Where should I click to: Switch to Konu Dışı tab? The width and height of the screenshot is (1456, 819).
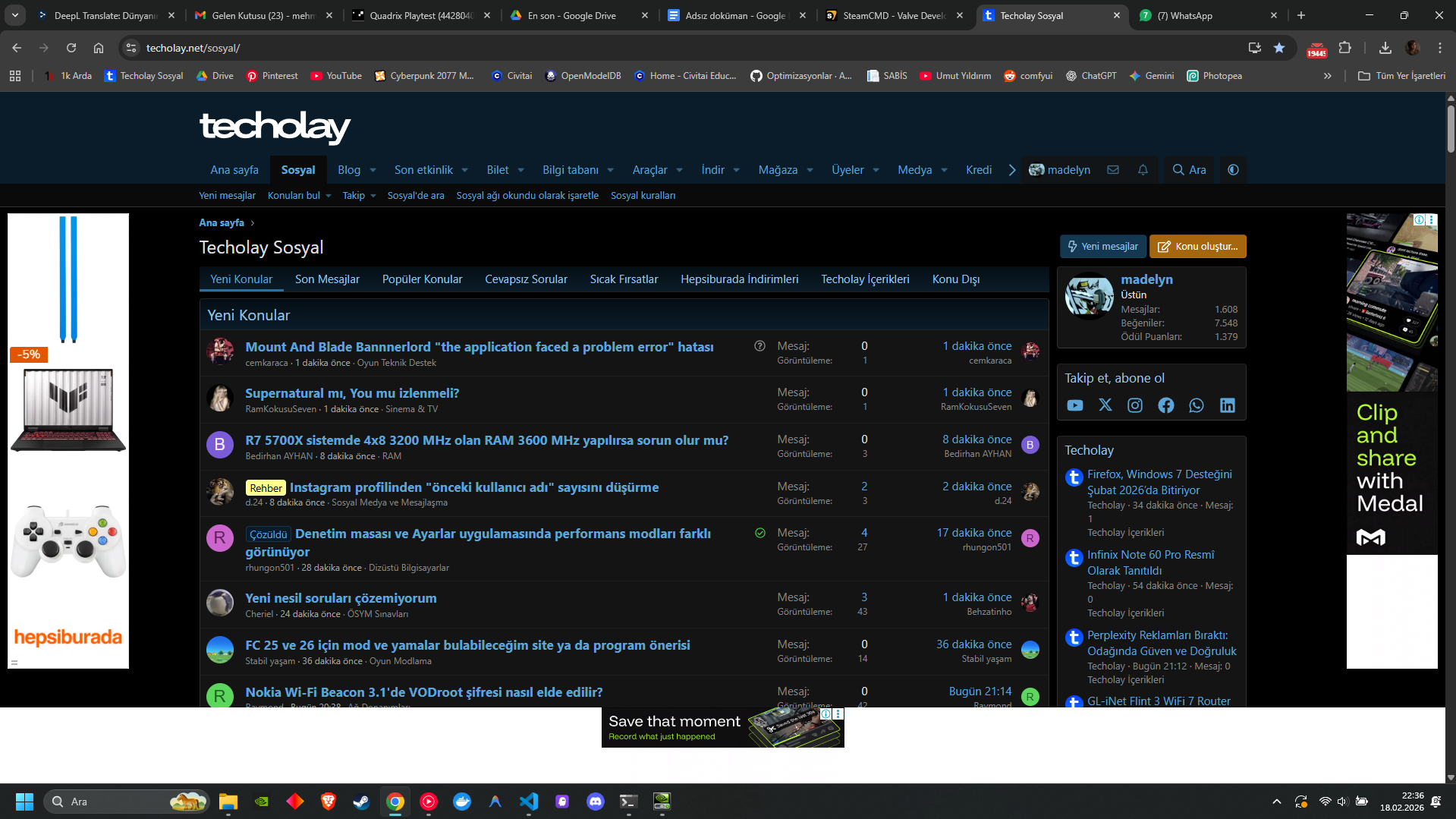click(956, 279)
